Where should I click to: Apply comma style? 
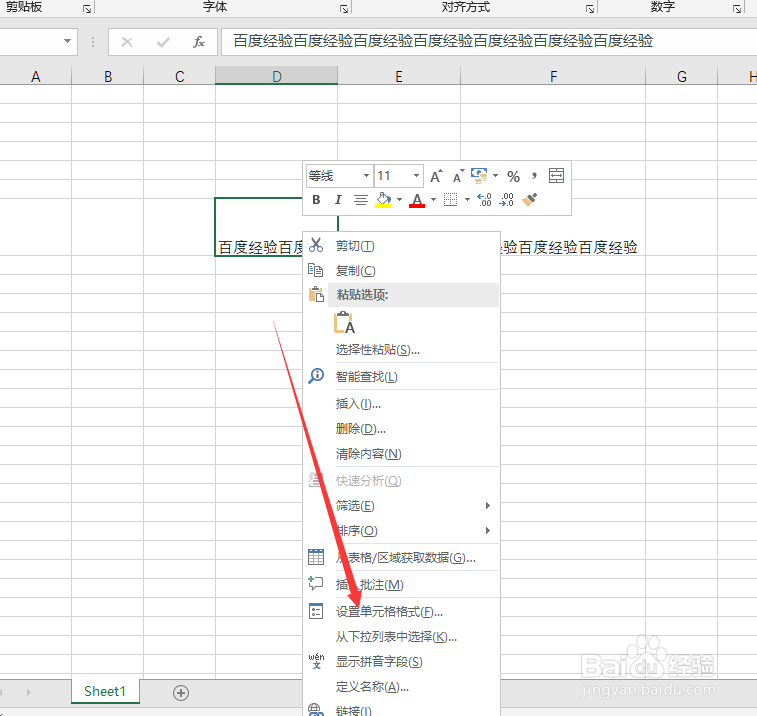[534, 176]
